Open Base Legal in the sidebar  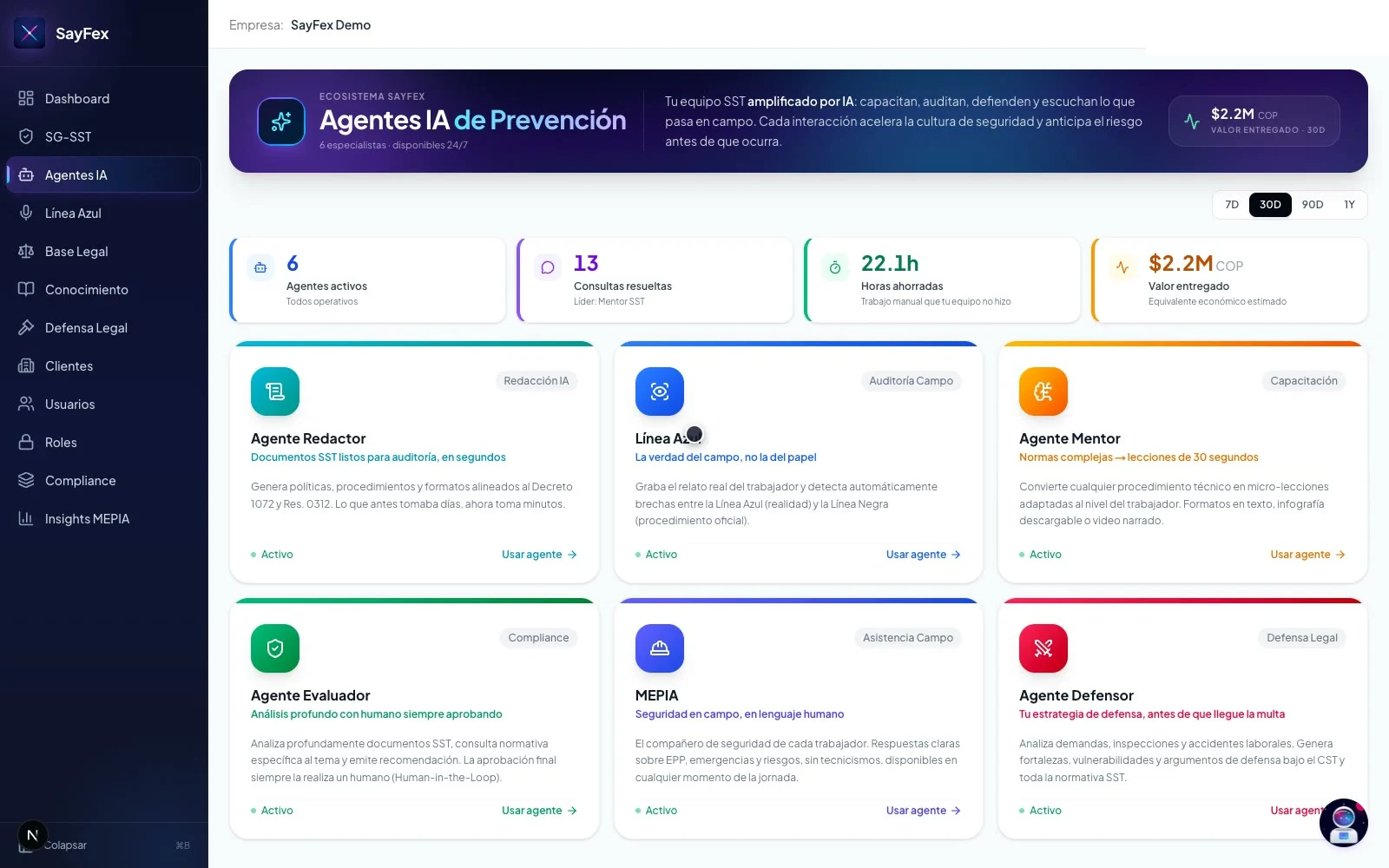click(104, 252)
